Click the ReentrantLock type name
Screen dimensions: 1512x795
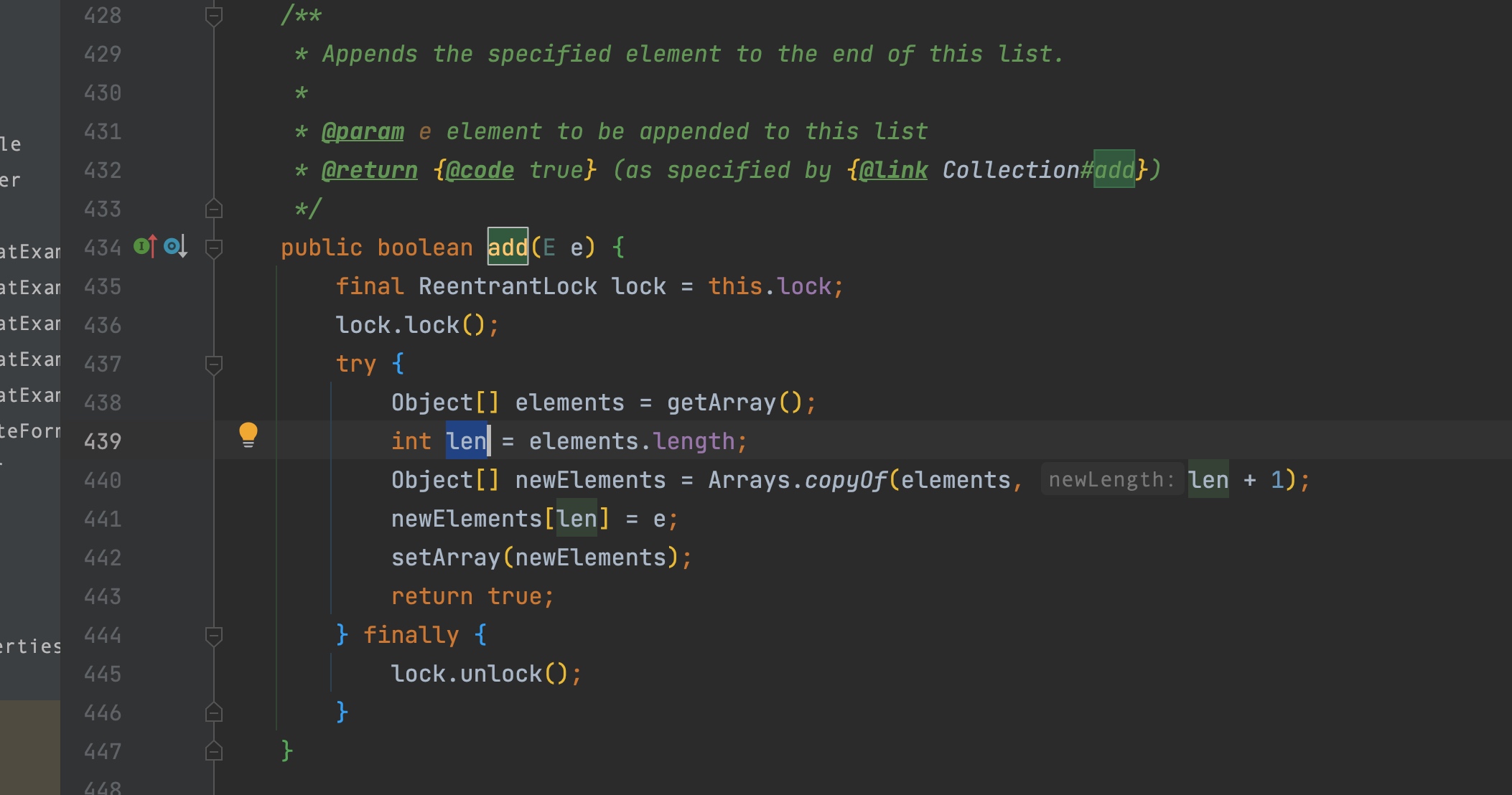coord(508,286)
